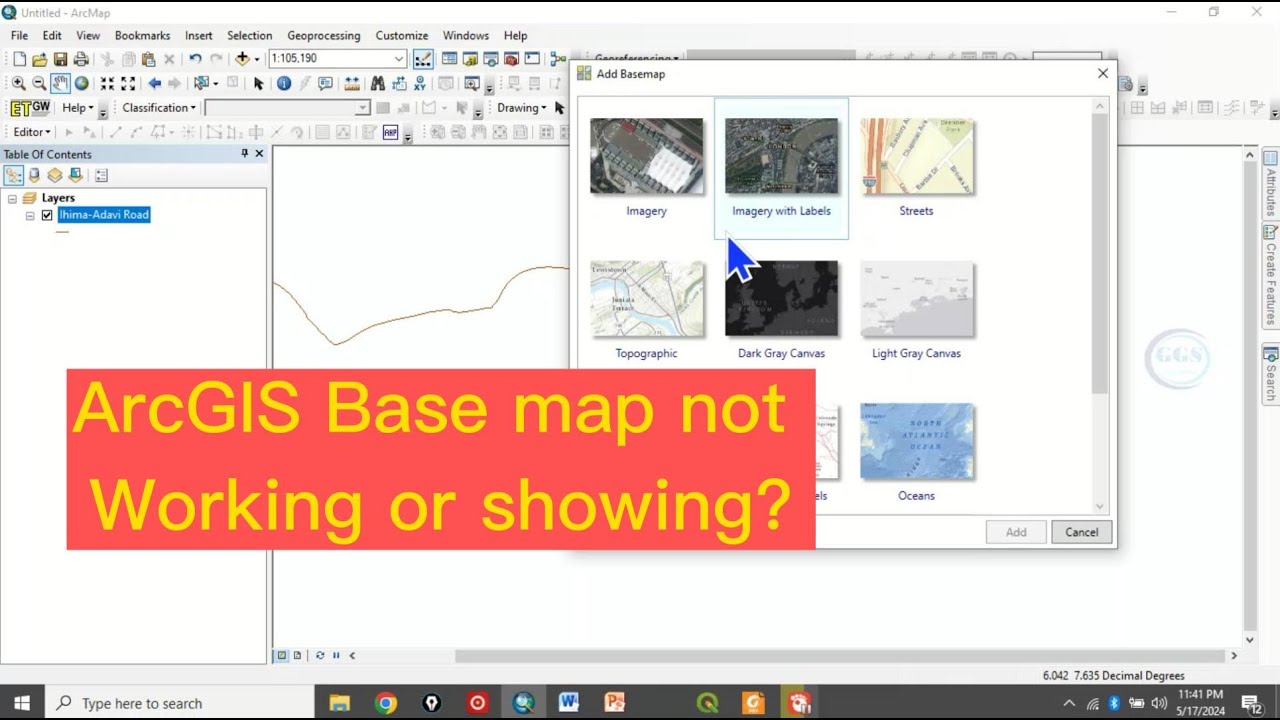Open the map scale dropdown
This screenshot has height=720, width=1280.
coord(399,59)
